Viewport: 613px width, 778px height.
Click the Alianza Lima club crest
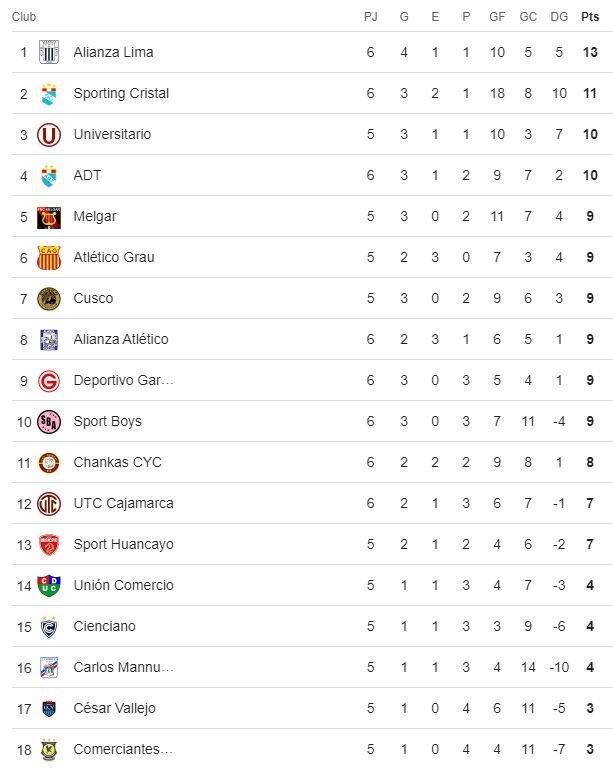pyautogui.click(x=48, y=52)
